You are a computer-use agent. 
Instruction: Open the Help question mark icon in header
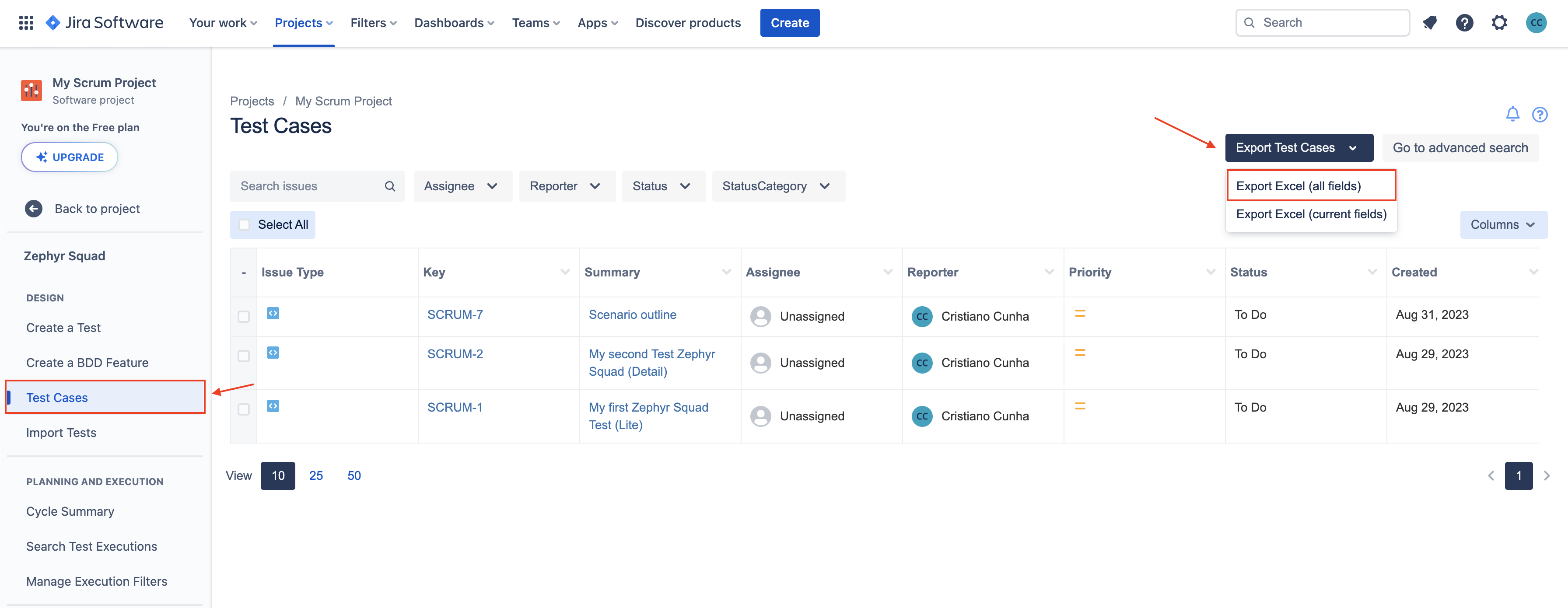point(1464,22)
